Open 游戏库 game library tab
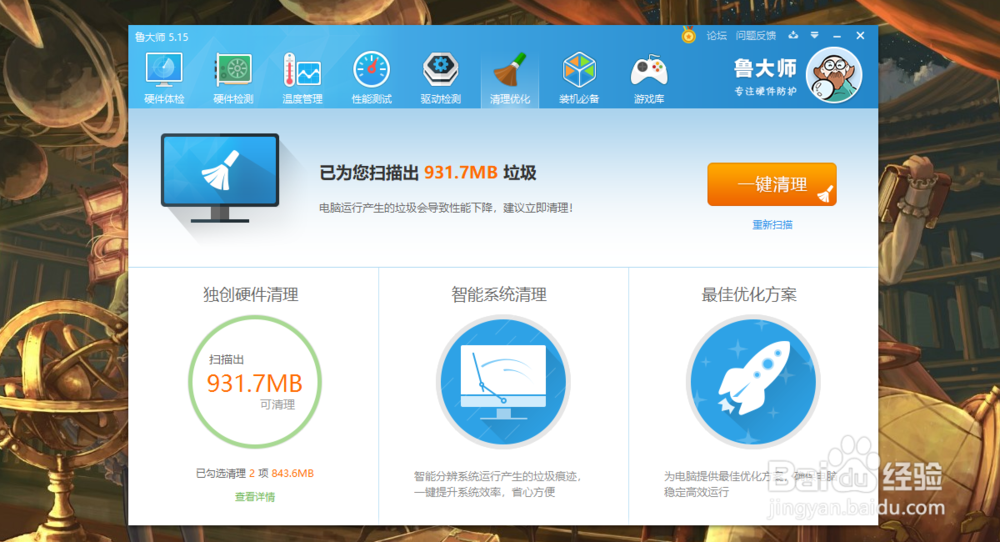 [x=649, y=78]
